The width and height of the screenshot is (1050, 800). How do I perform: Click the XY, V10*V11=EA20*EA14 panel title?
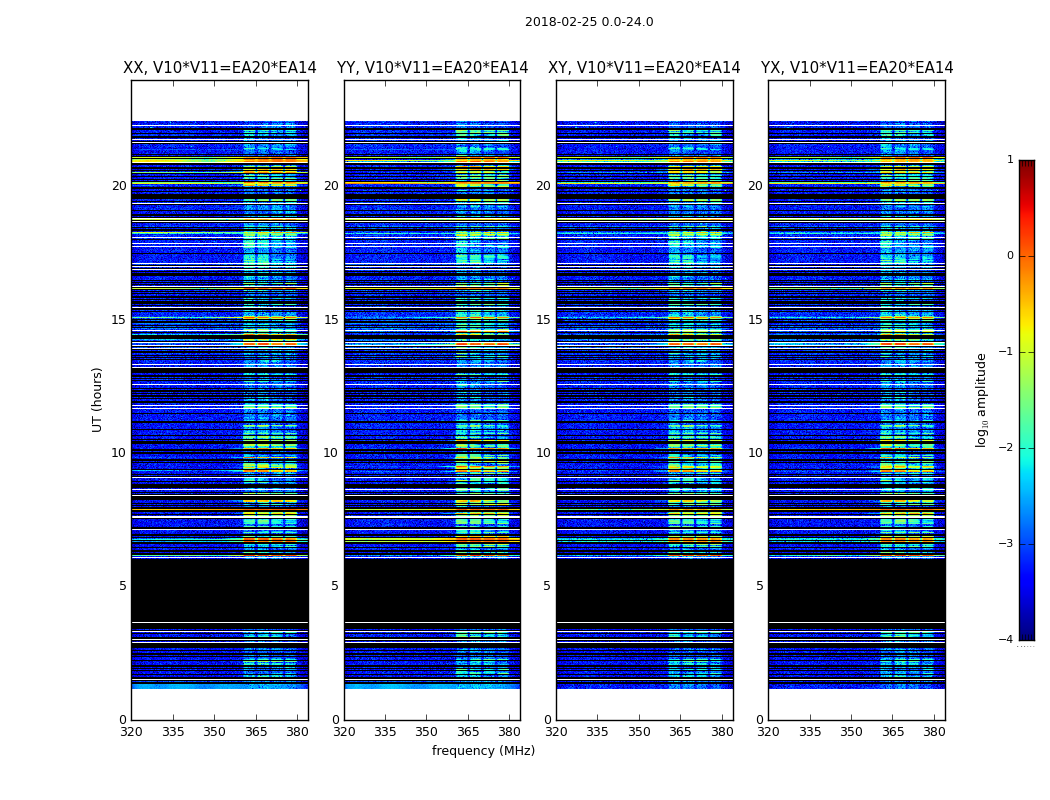(644, 68)
